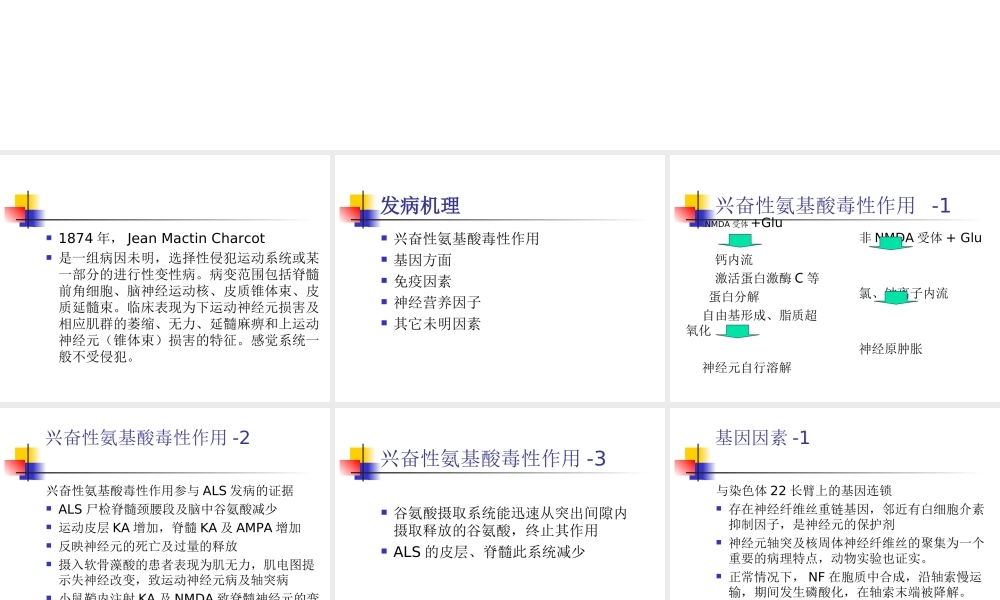Select the green arrow beneath "自由基形成、脂质超氧化"

tap(739, 330)
